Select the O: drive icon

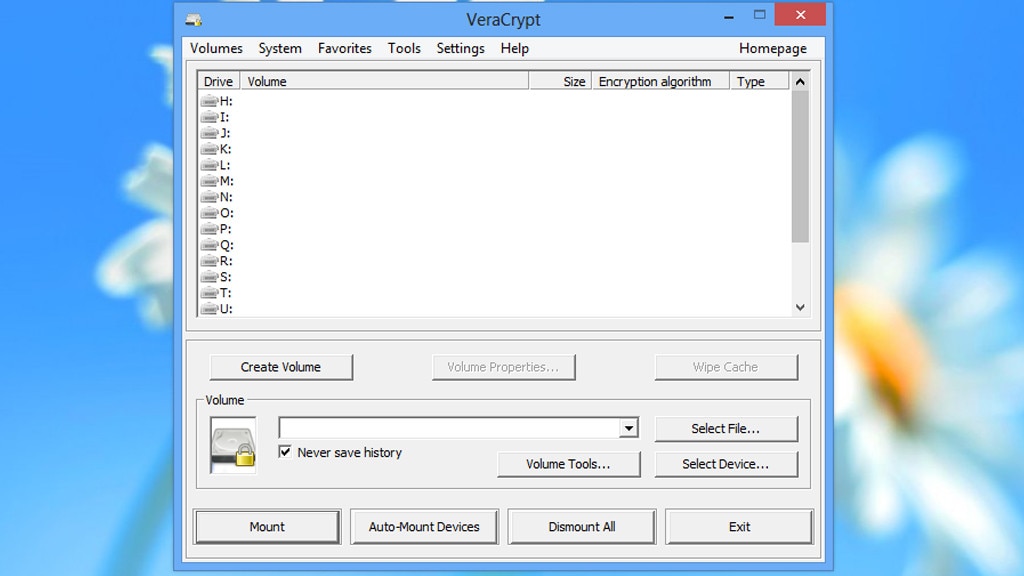coord(209,213)
